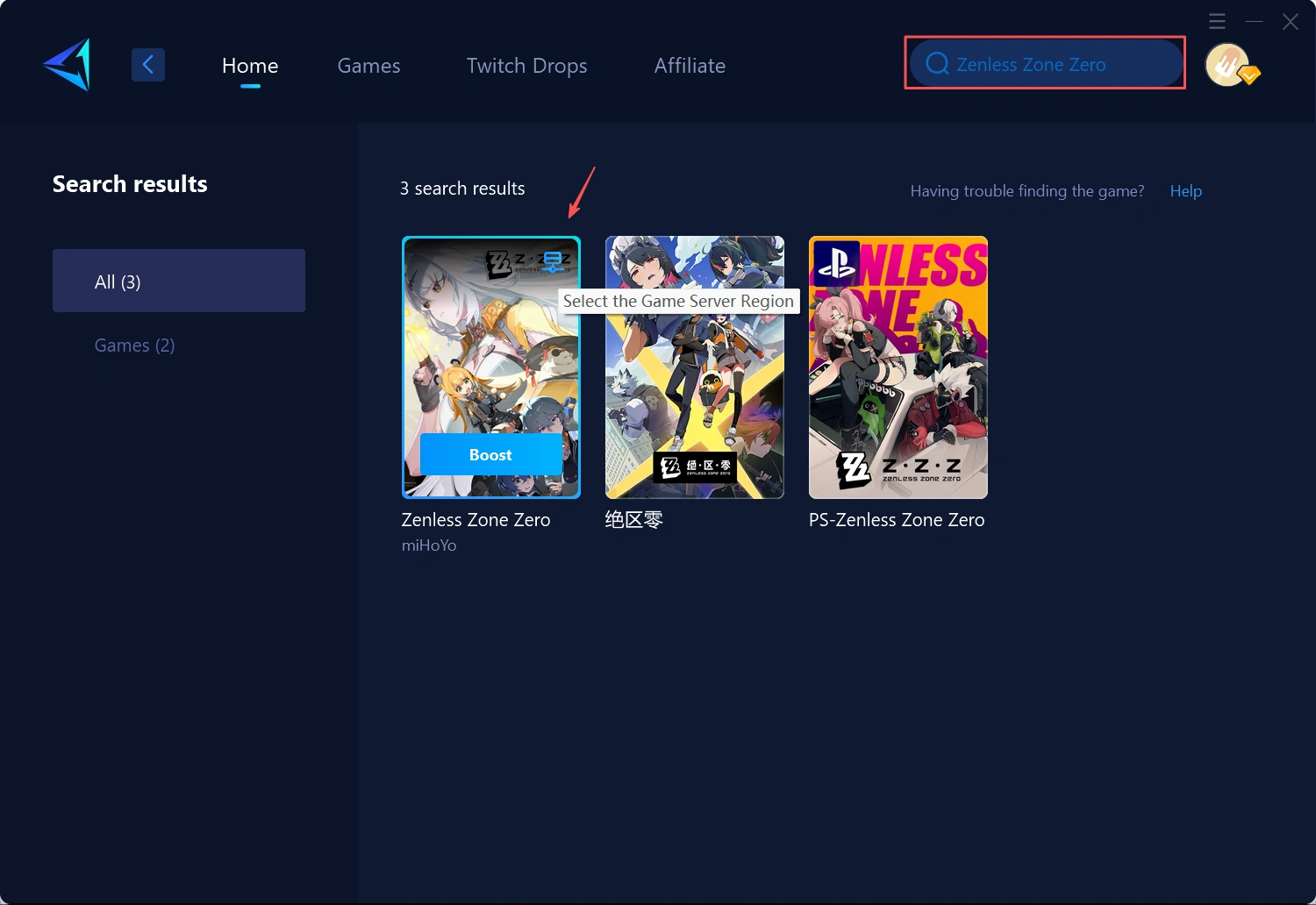Minimize the application window
The height and width of the screenshot is (905, 1316).
(x=1254, y=21)
